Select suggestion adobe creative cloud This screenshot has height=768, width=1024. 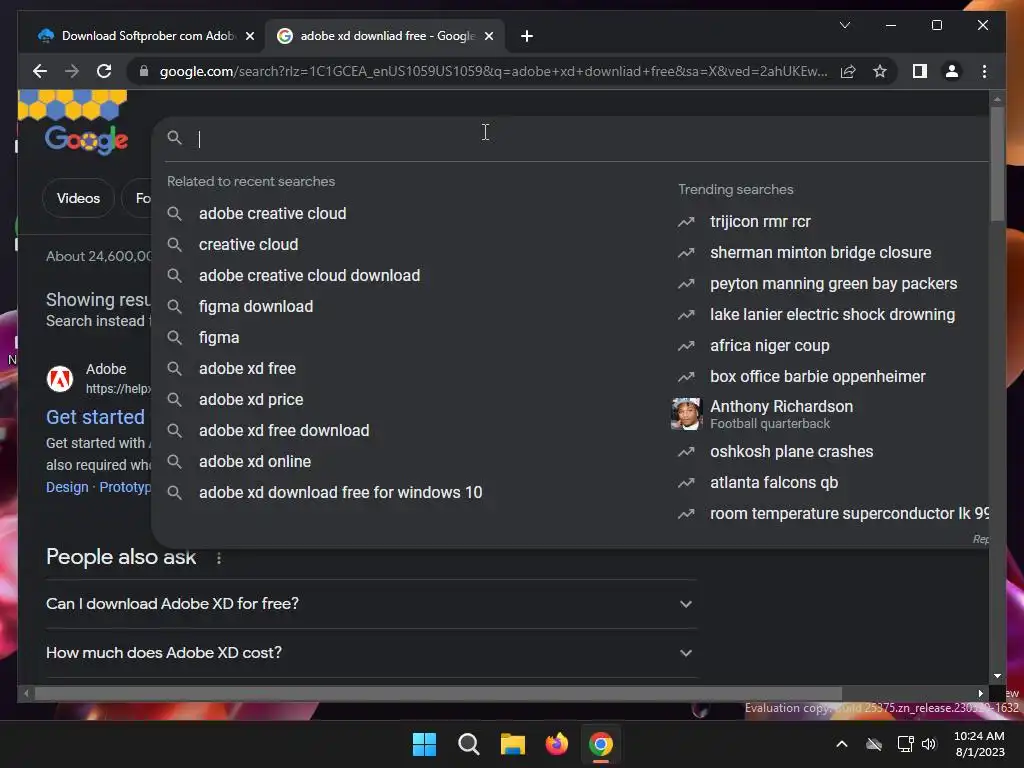pos(272,214)
